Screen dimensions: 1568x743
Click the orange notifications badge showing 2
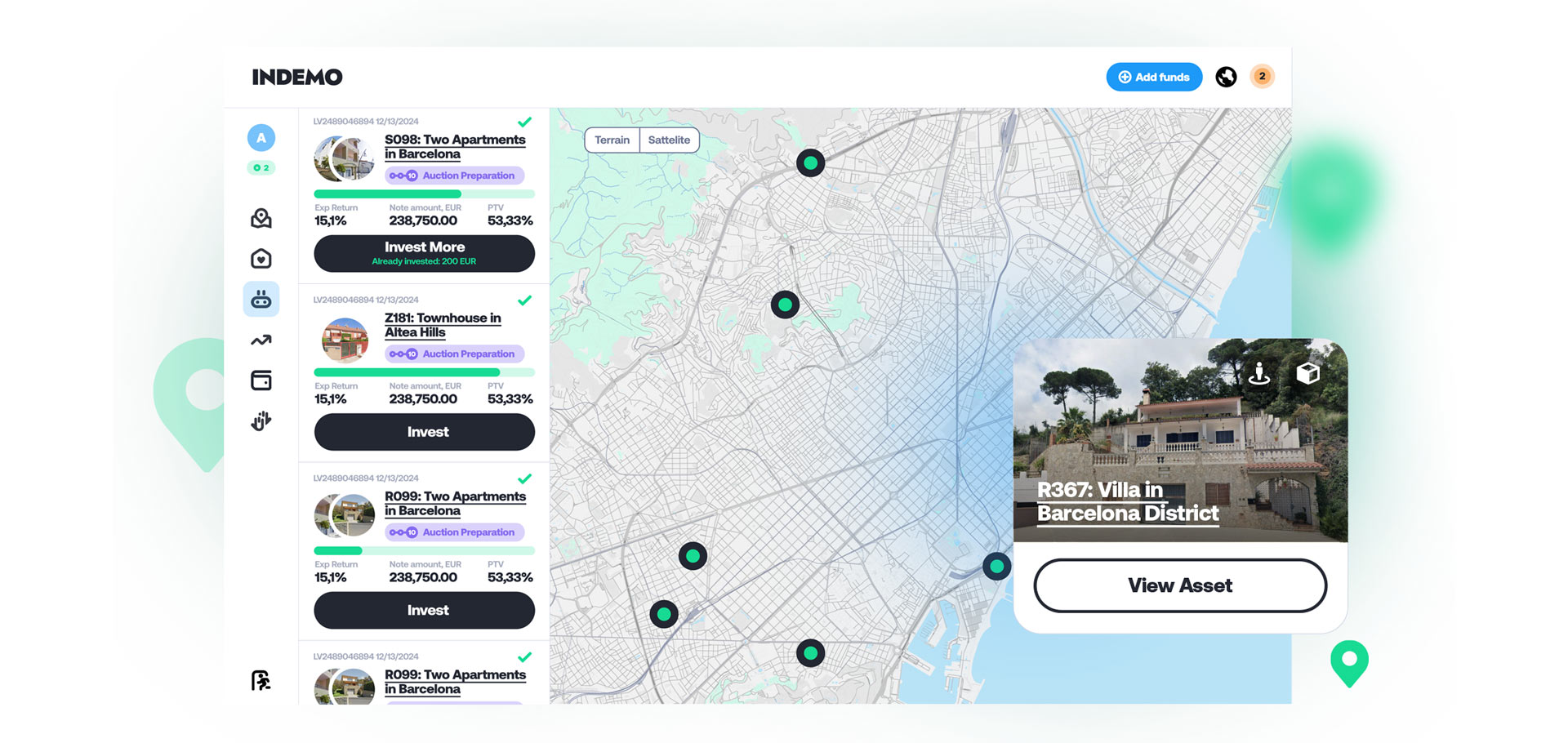(x=1262, y=77)
